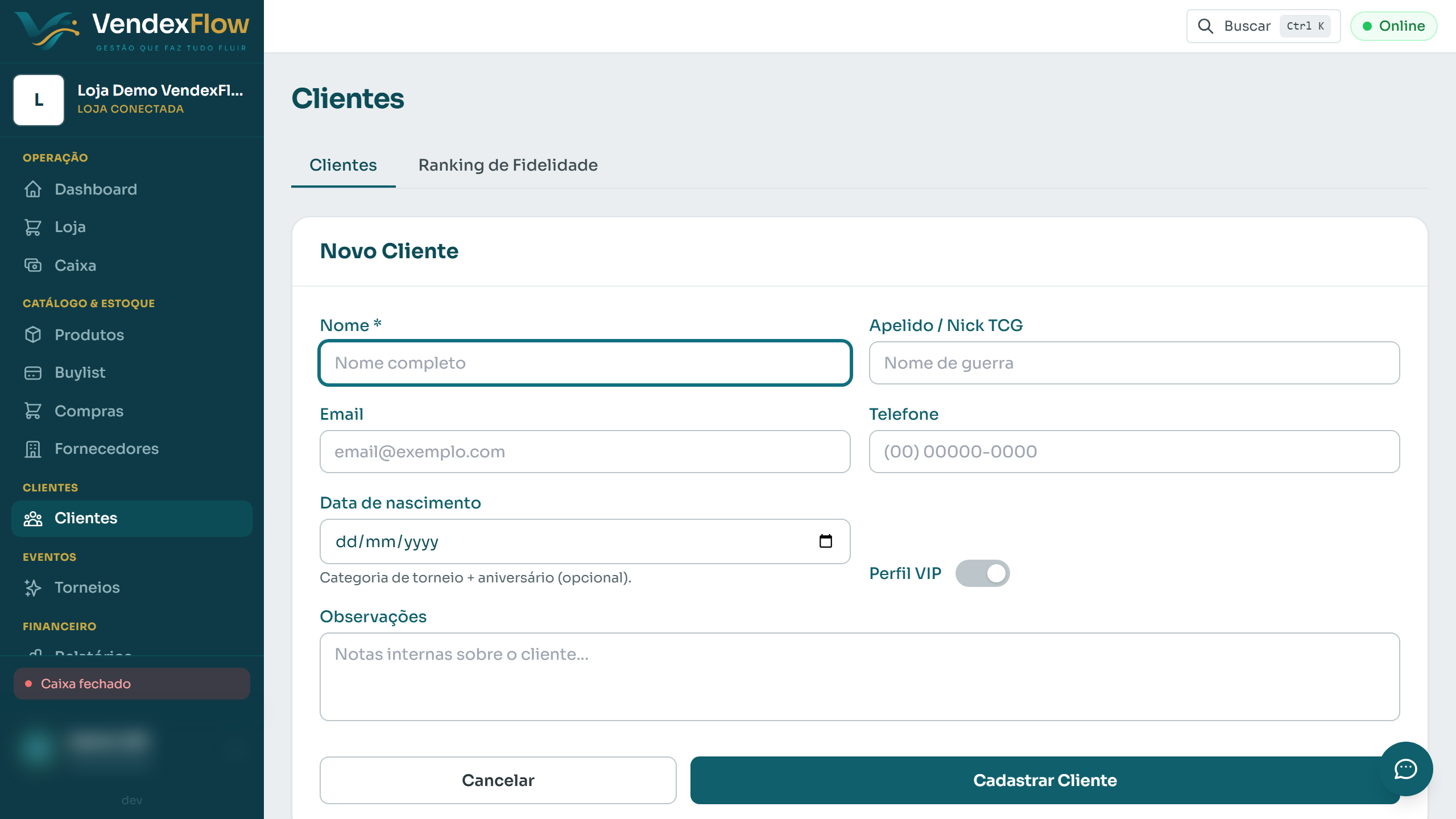1456x819 pixels.
Task: Click the OPERAÇÃO section label
Action: [x=55, y=158]
